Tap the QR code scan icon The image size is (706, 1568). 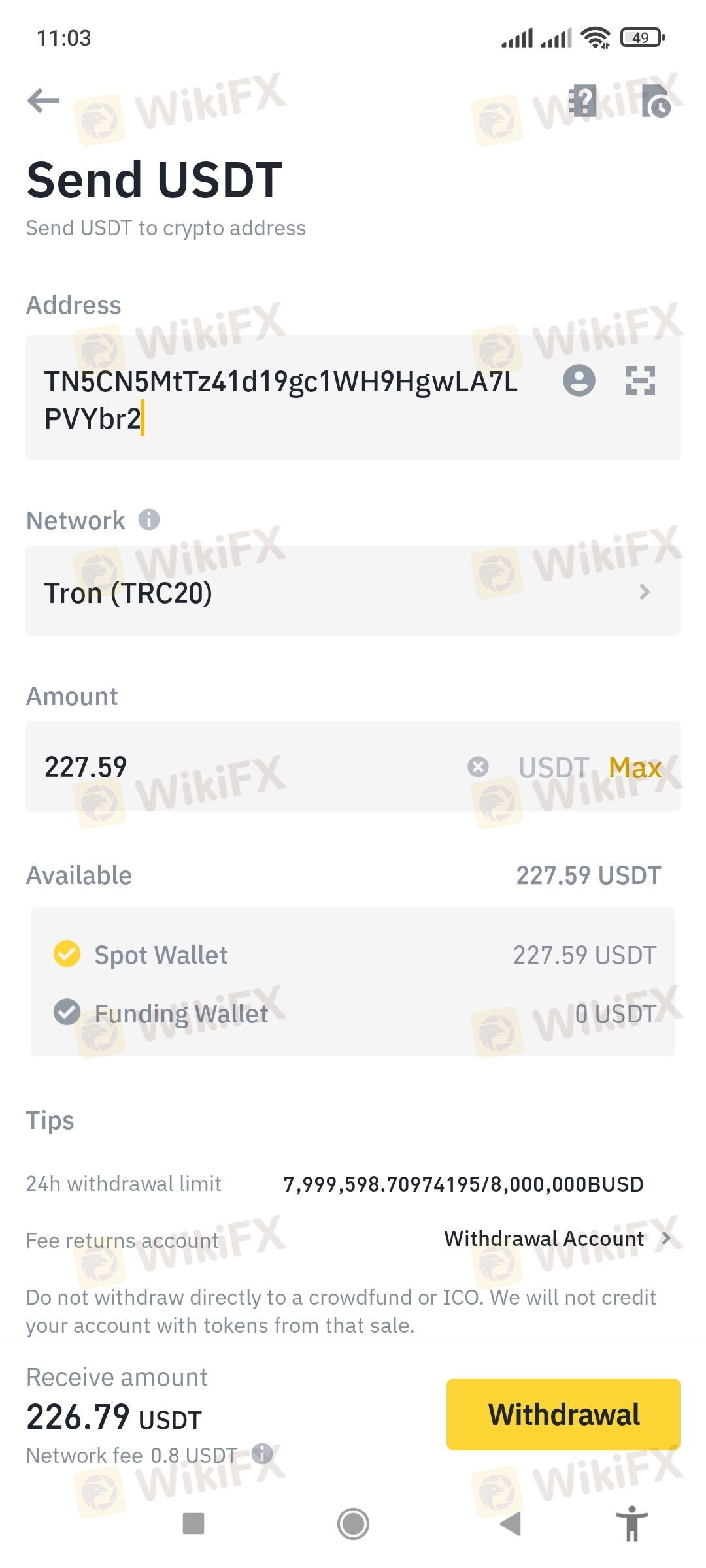pos(641,380)
